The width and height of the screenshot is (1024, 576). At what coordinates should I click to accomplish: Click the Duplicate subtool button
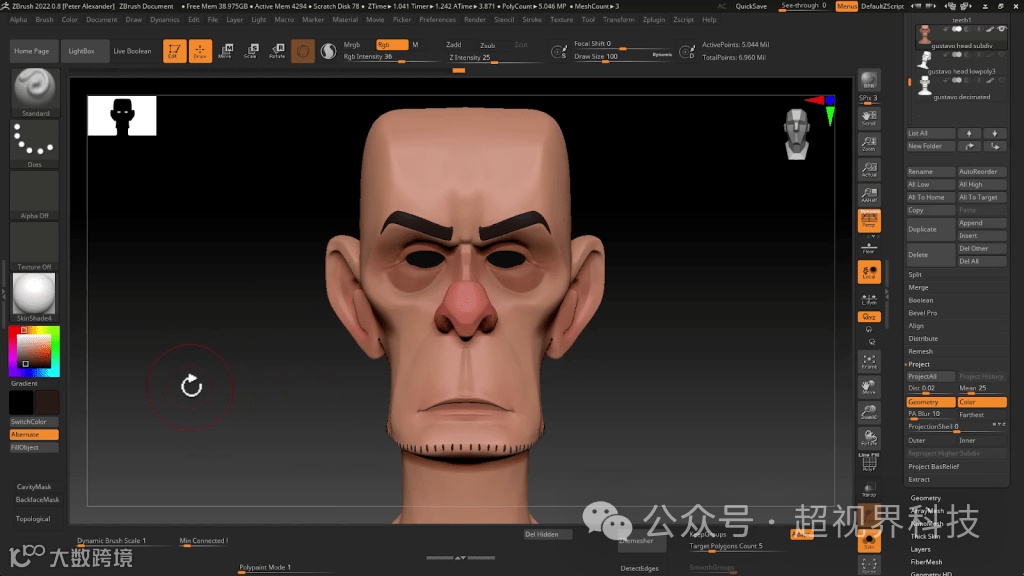pos(930,229)
